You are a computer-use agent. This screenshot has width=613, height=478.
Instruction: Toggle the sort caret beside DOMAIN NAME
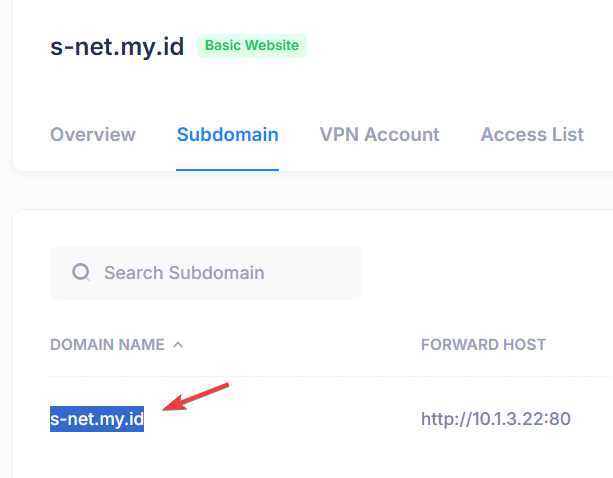[178, 345]
